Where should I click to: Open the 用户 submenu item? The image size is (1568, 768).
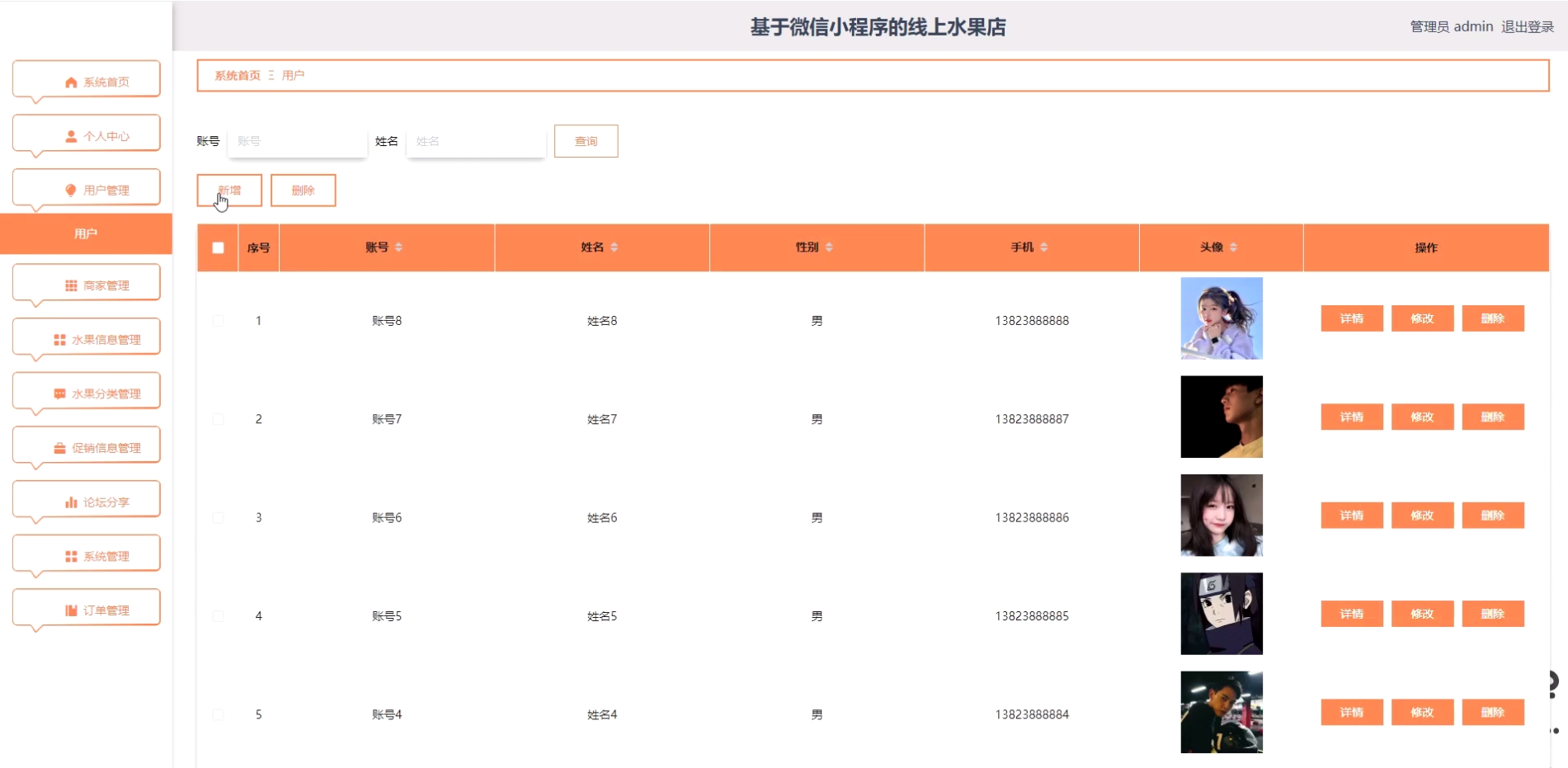click(x=86, y=234)
